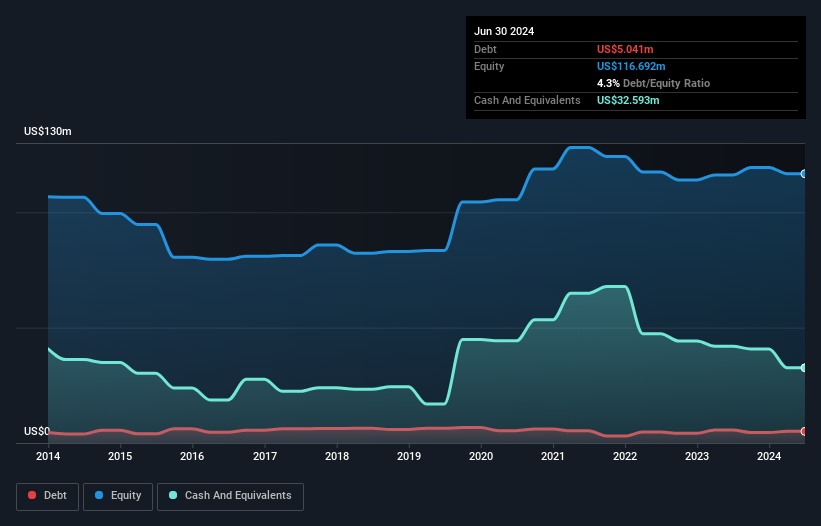Screen dimensions: 821x526
Task: Click the US$130m y-axis label
Action: tap(48, 131)
